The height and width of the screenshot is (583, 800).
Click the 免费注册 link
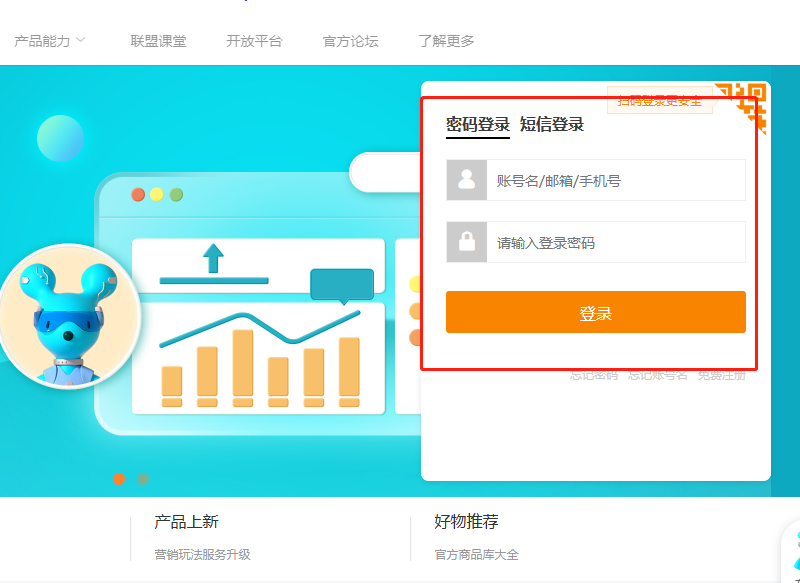pyautogui.click(x=721, y=375)
